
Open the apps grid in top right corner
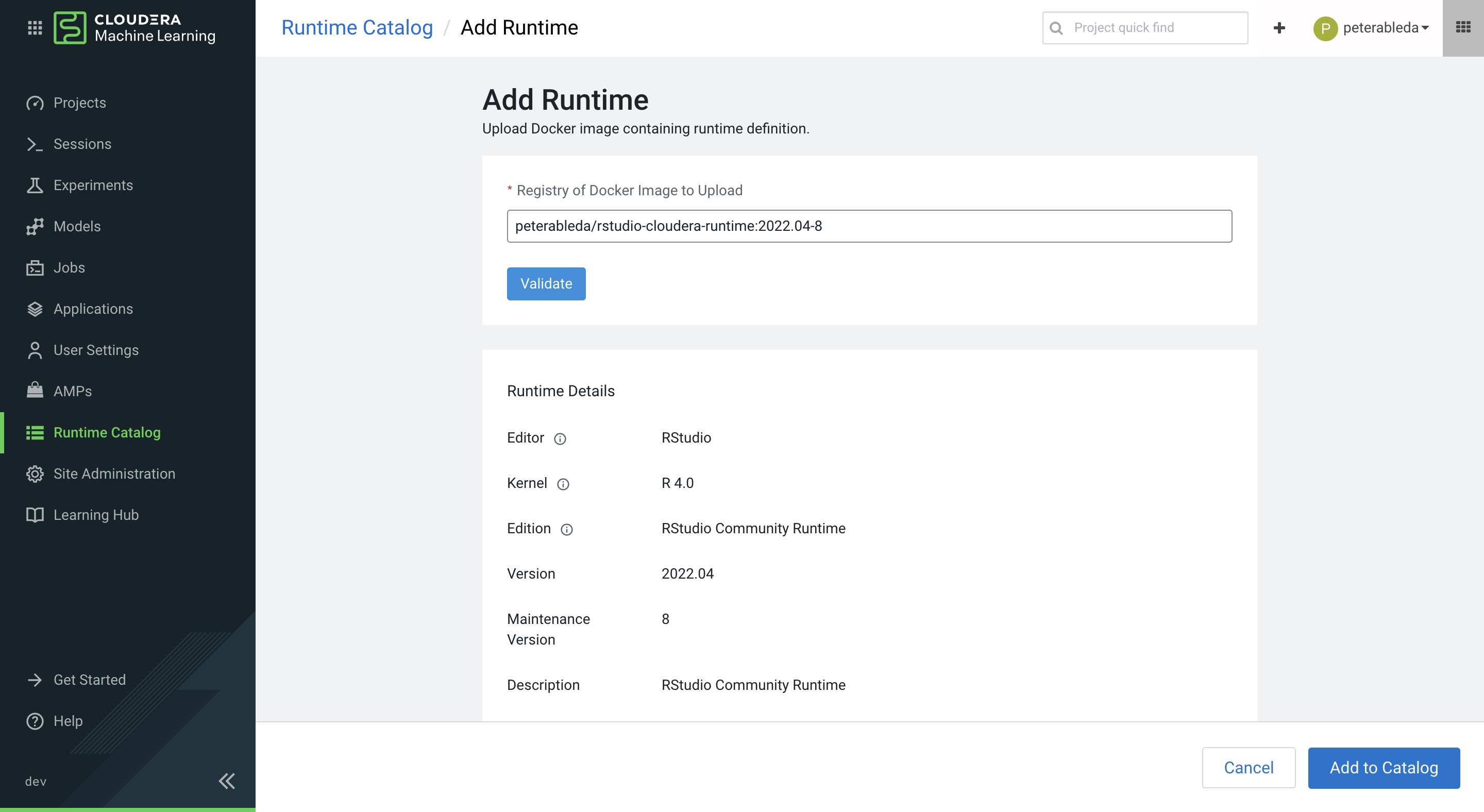[x=1463, y=27]
